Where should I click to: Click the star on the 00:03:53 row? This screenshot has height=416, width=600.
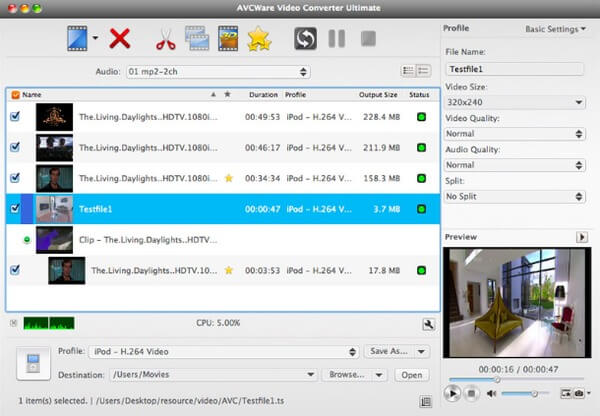pyautogui.click(x=229, y=270)
